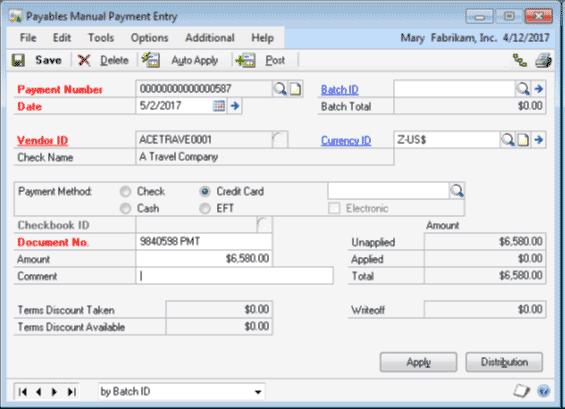Open the help icon in bottom right
The image size is (565, 409).
click(543, 391)
